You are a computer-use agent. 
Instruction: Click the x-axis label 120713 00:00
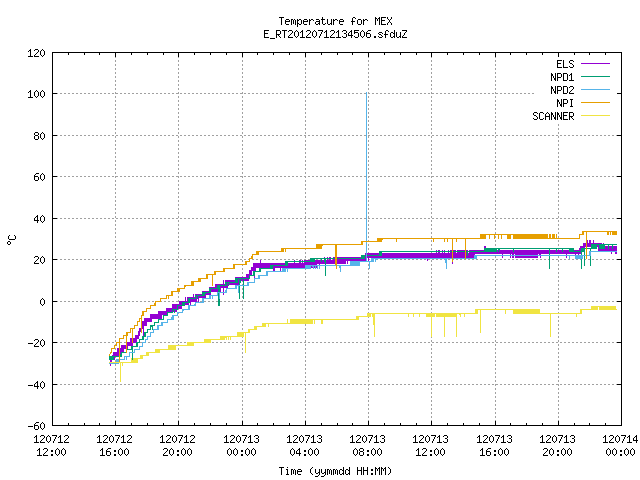click(x=241, y=446)
